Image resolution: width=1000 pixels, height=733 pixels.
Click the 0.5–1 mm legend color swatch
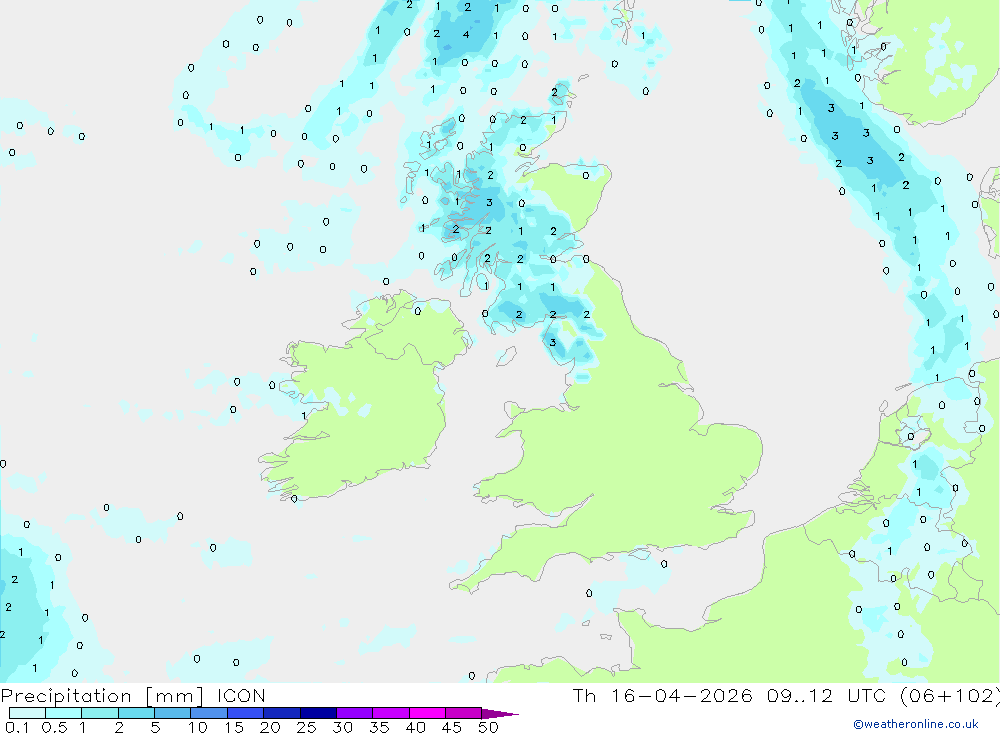pos(64,713)
